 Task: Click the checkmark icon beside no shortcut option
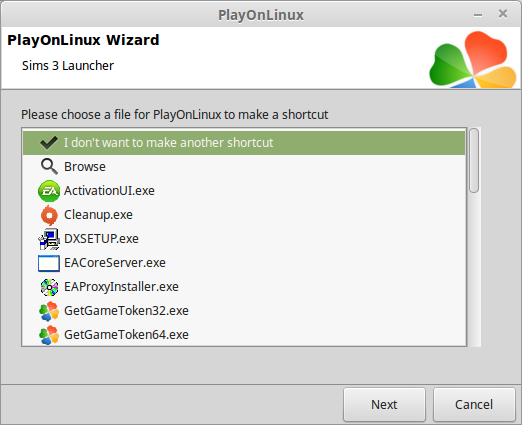(49, 143)
